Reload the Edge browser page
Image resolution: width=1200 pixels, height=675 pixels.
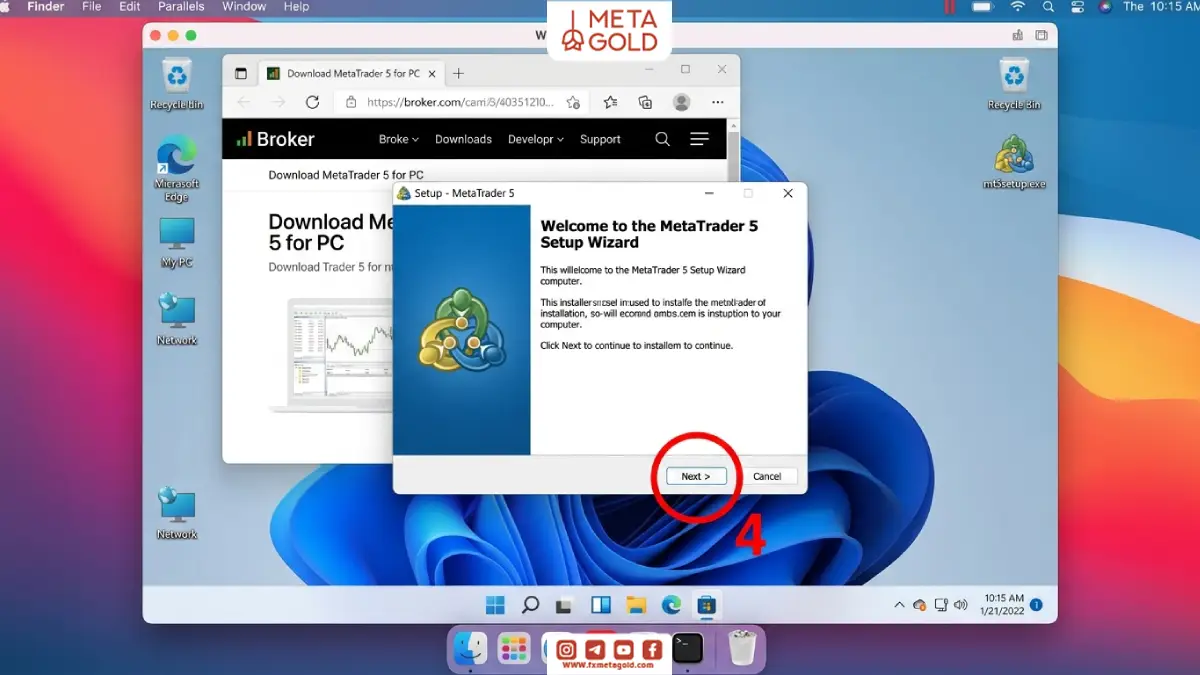tap(312, 102)
